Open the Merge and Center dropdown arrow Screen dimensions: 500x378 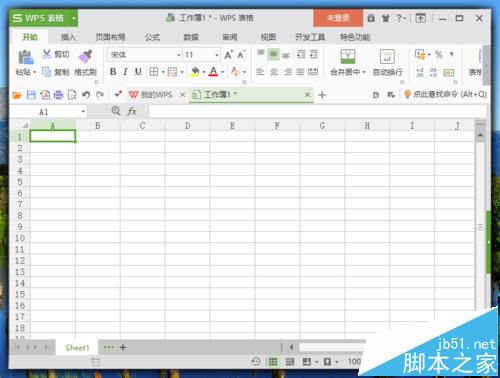(x=364, y=72)
